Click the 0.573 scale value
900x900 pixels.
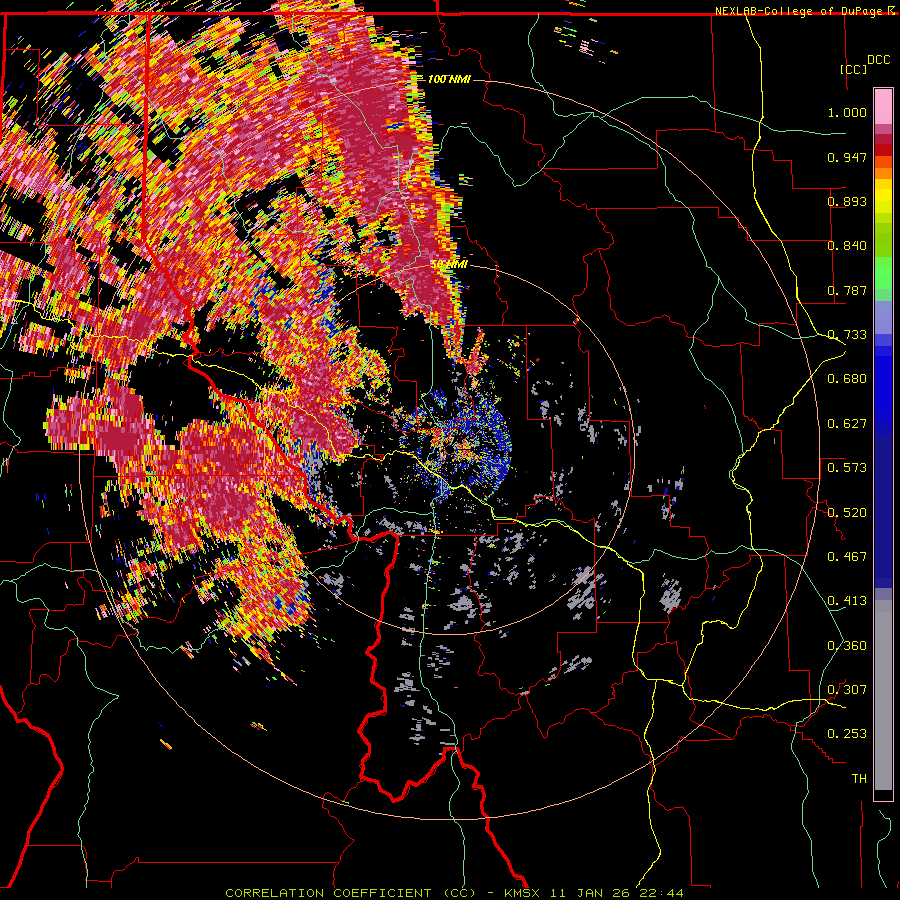point(847,468)
